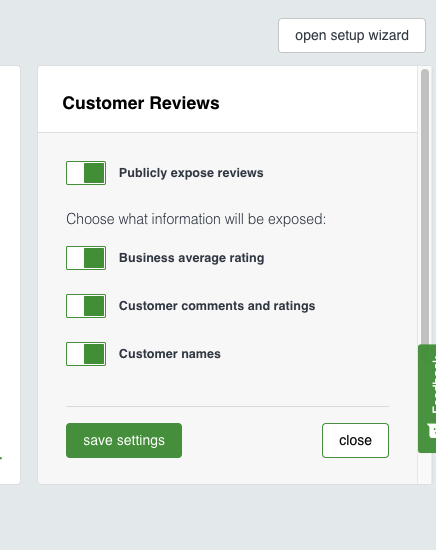Click the icon at bottom of Feedback tab
This screenshot has height=550, width=436.
click(432, 430)
